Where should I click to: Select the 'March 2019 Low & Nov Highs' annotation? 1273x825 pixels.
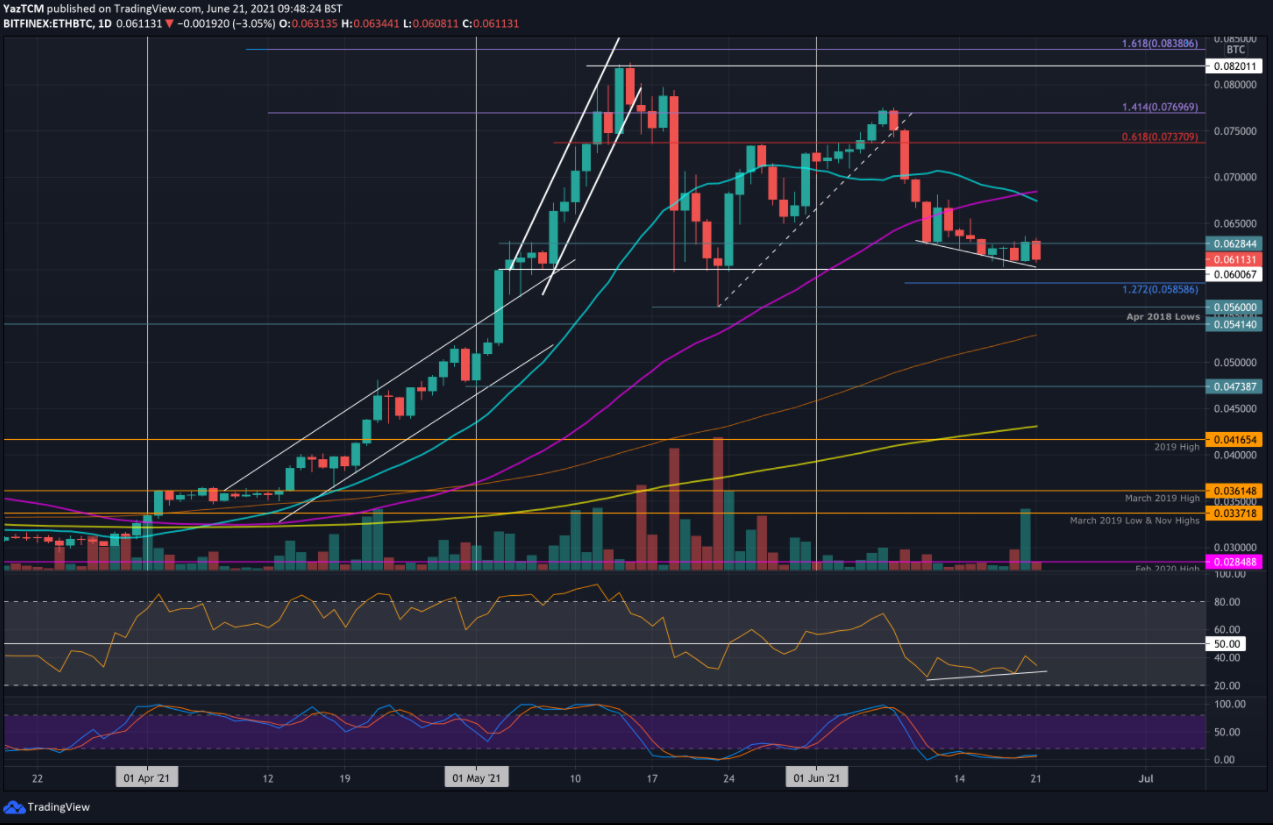(1134, 521)
